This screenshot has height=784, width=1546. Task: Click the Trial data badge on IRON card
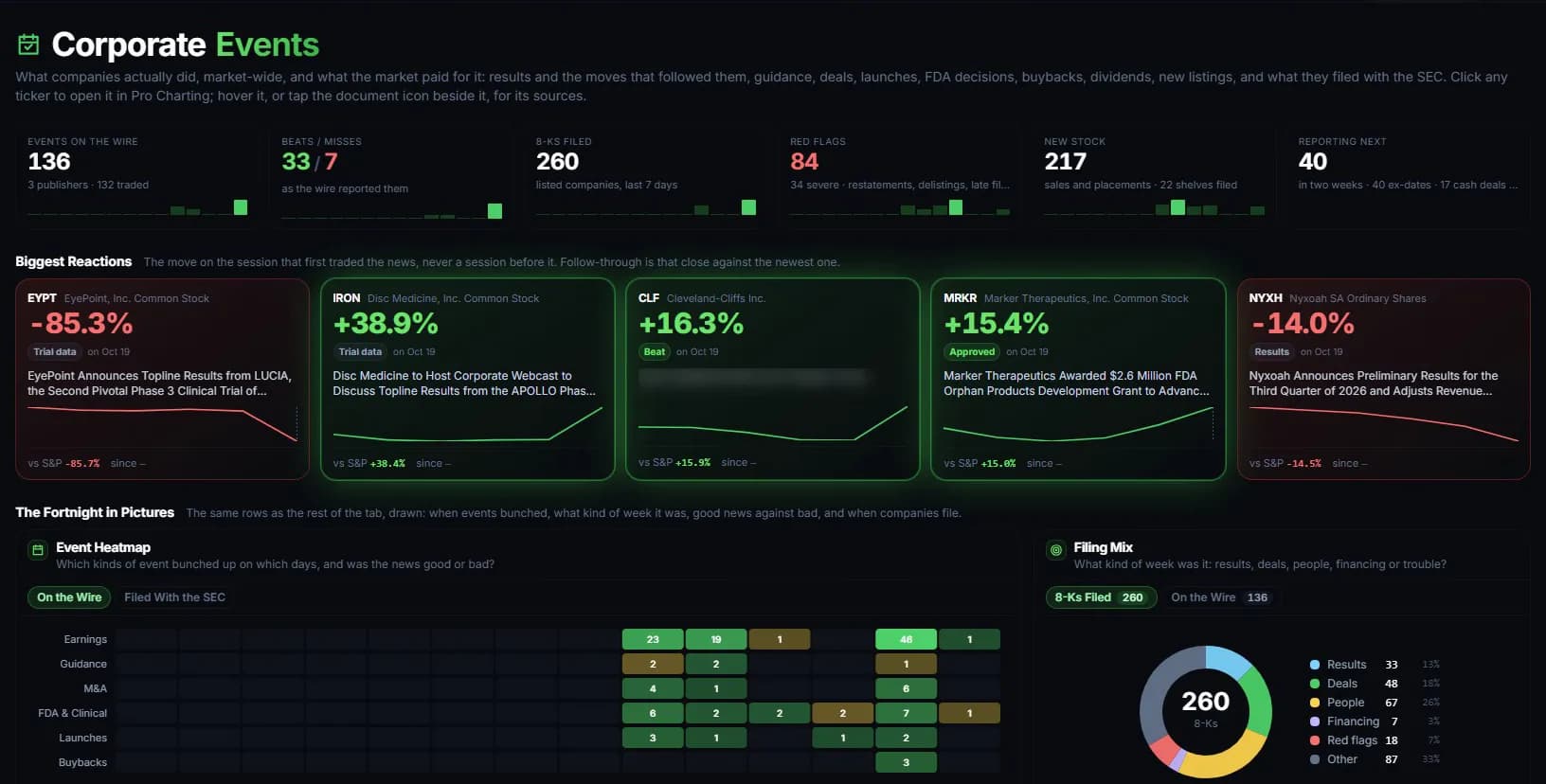tap(360, 352)
